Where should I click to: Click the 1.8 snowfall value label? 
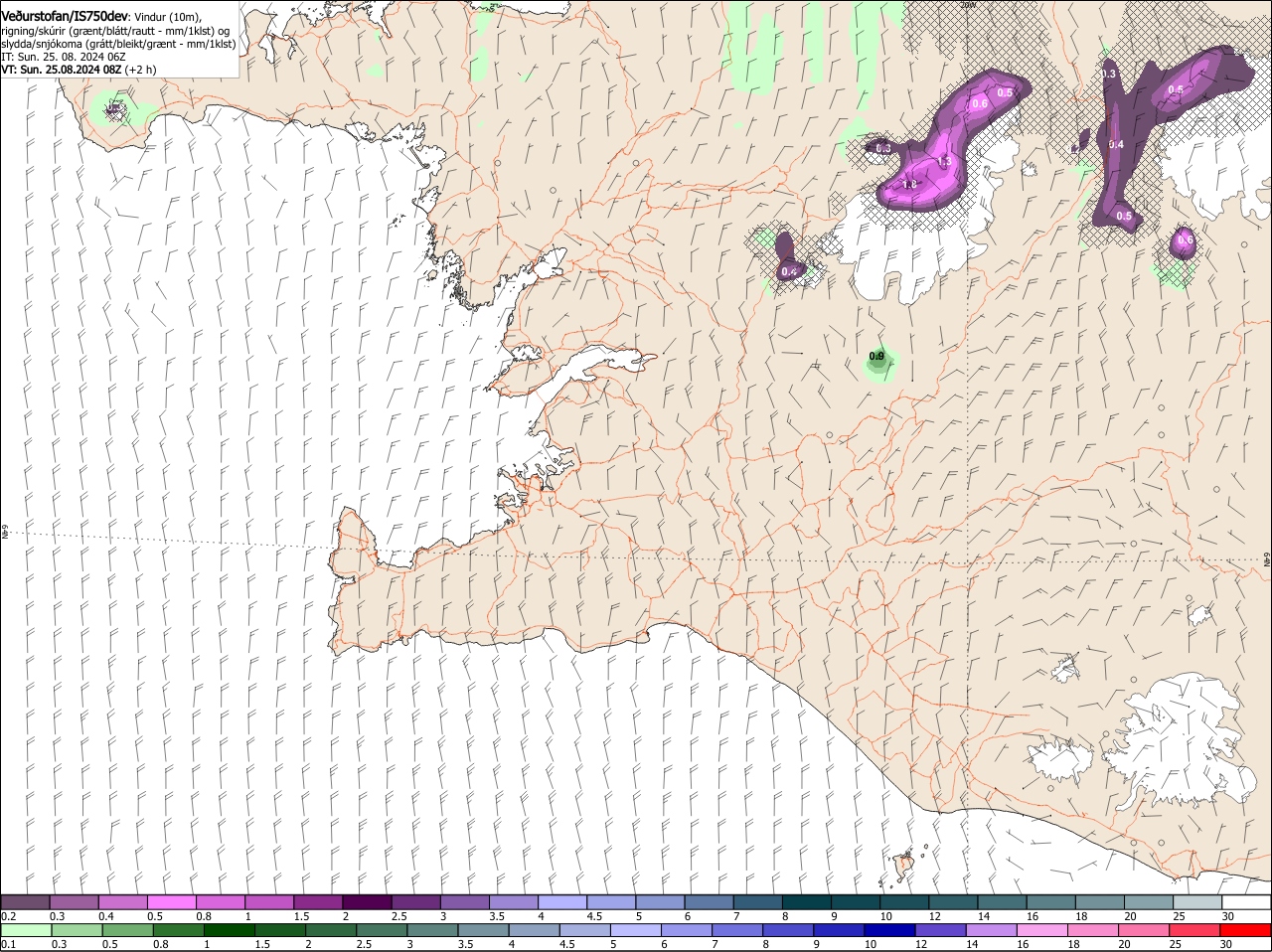[909, 185]
